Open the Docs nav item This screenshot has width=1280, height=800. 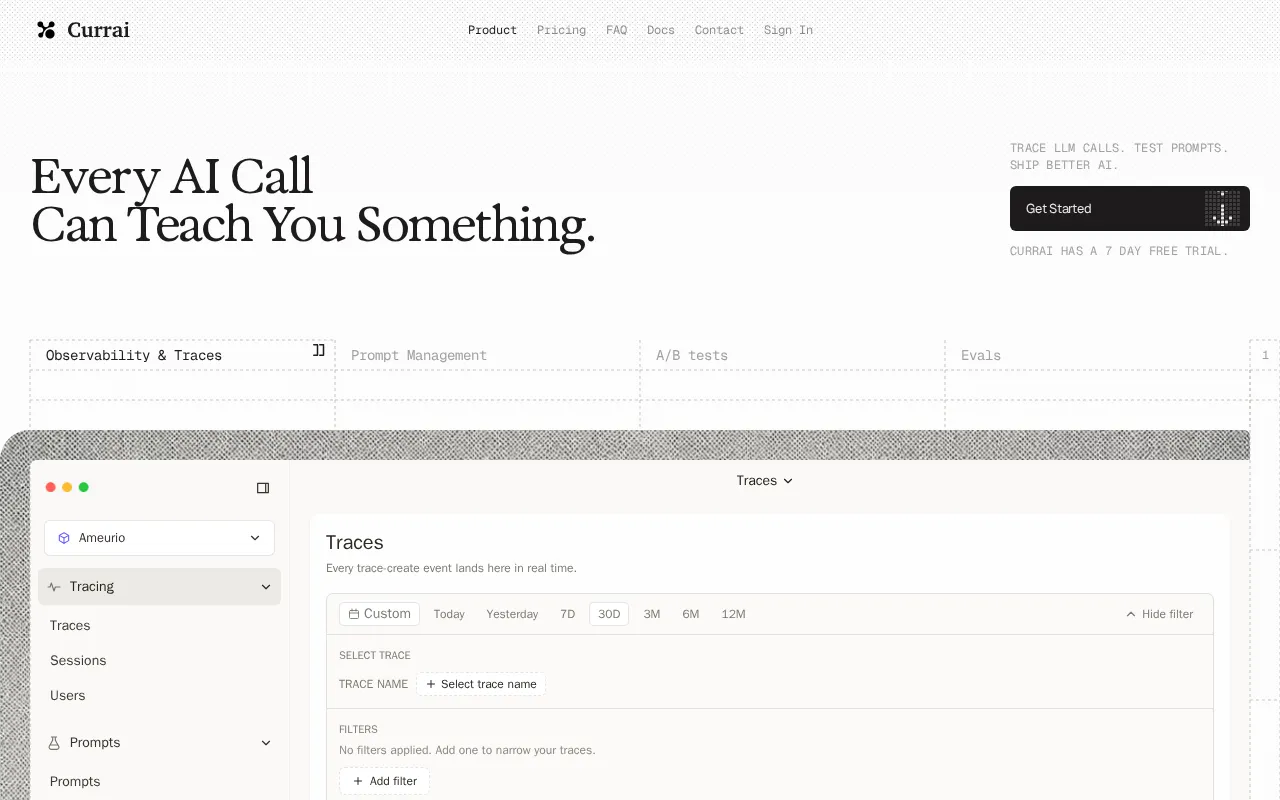pos(660,30)
